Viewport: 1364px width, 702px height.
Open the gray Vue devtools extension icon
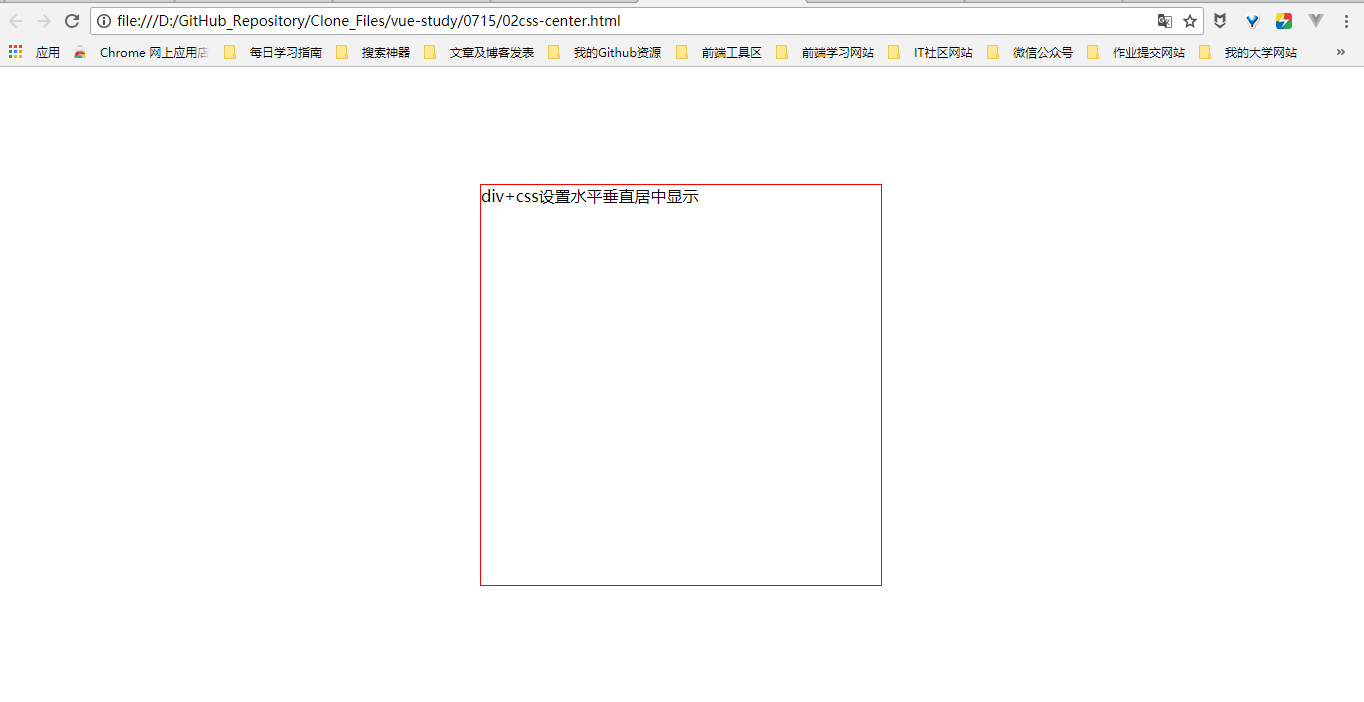click(1316, 21)
